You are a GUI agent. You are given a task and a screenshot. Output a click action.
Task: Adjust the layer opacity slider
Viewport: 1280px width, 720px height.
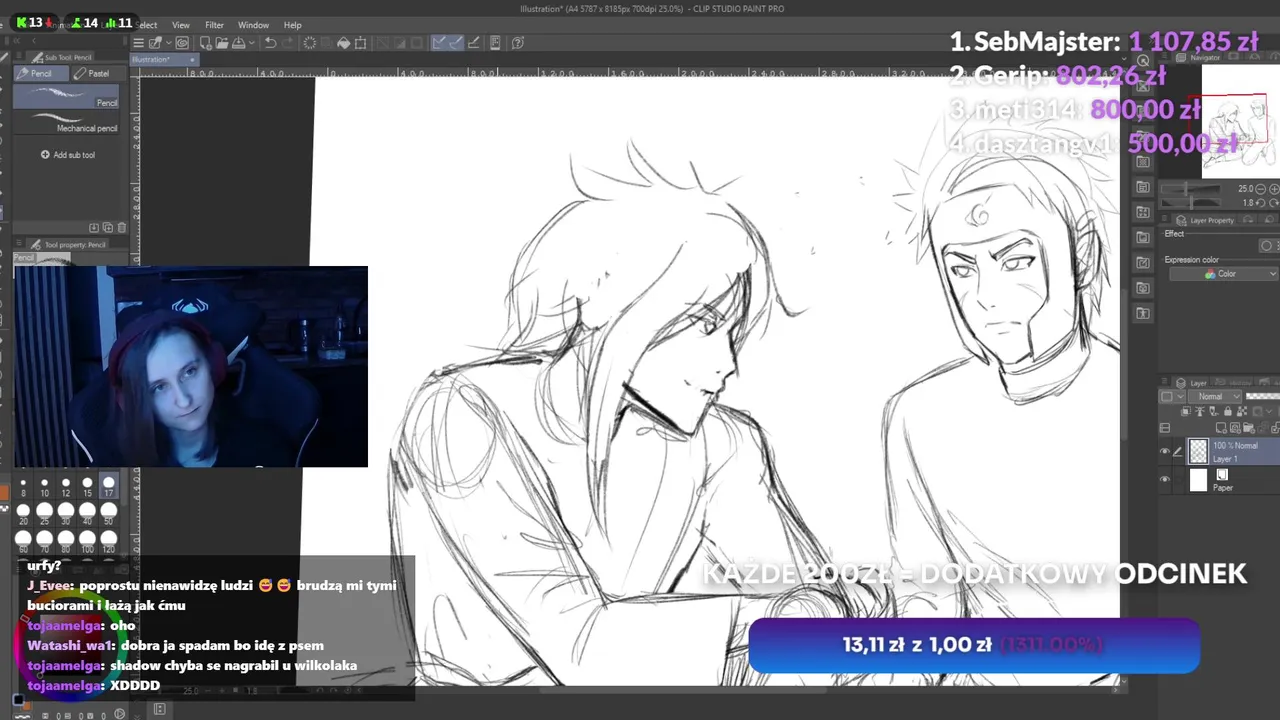click(x=1262, y=397)
